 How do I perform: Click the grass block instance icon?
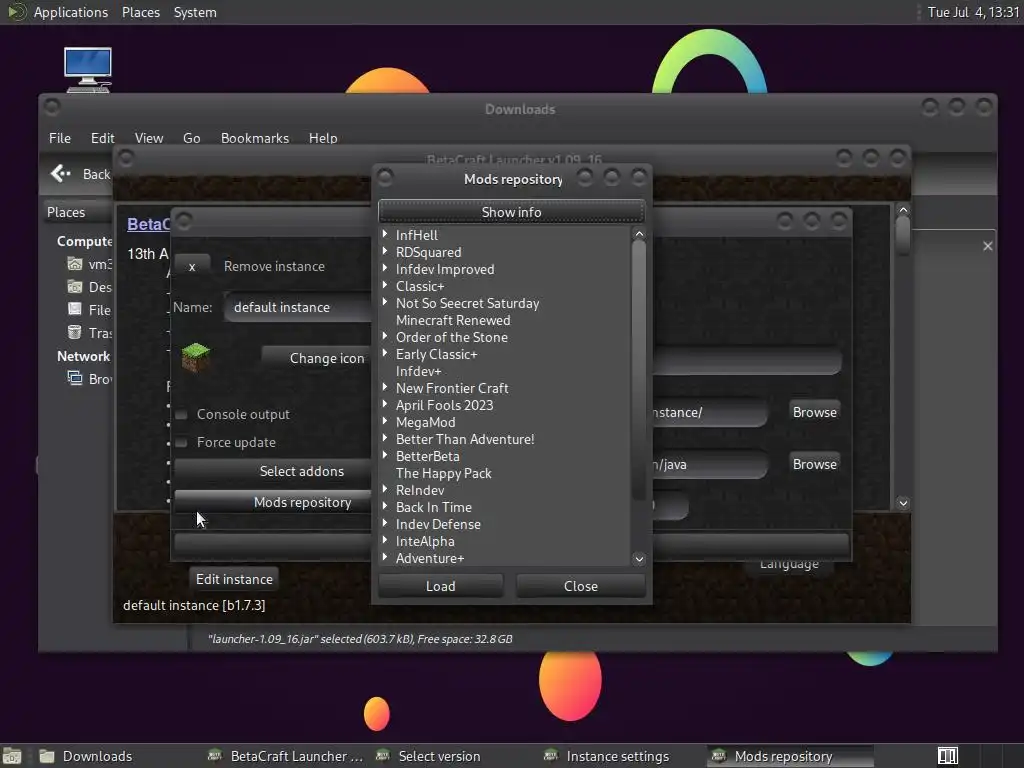[x=195, y=357]
